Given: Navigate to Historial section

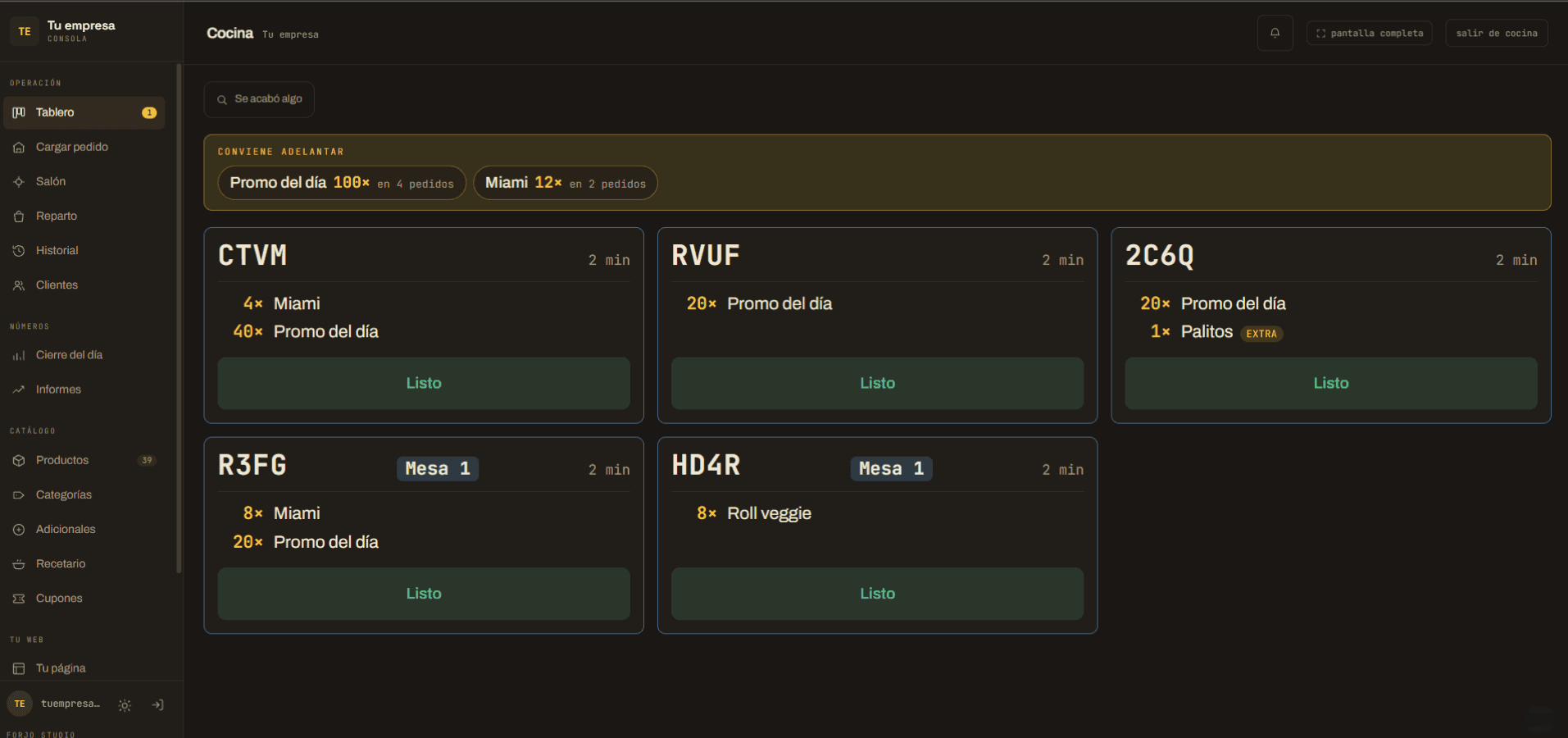Looking at the screenshot, I should (x=84, y=250).
